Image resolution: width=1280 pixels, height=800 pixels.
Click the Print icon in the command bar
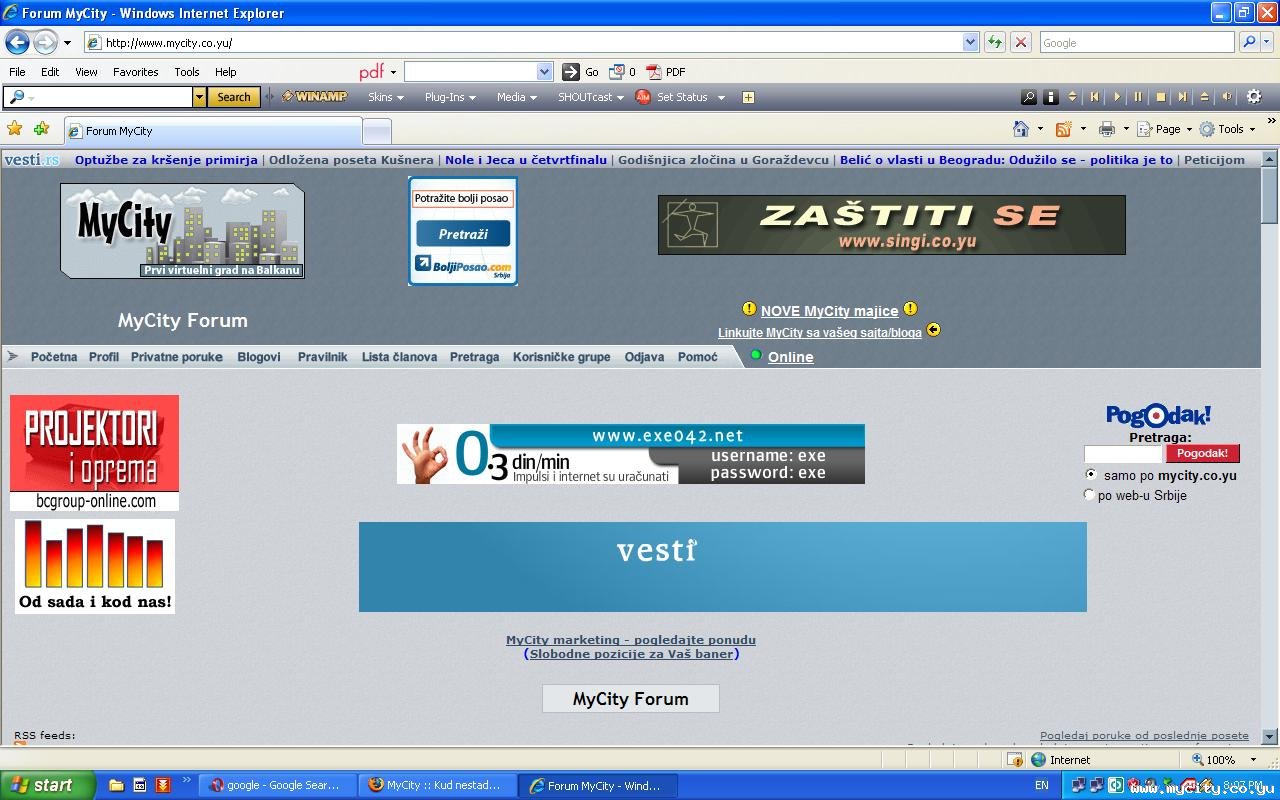click(x=1107, y=129)
